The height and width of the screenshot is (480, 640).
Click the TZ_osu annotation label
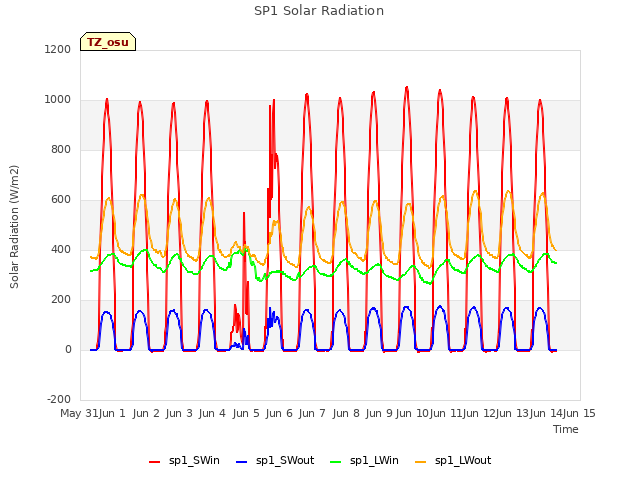[x=108, y=42]
